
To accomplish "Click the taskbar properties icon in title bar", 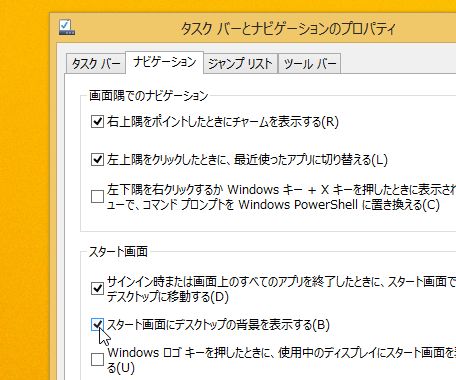I will point(67,28).
